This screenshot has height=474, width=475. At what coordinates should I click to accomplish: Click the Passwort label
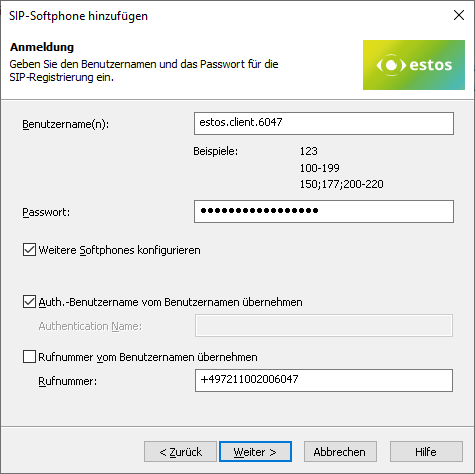[46, 212]
